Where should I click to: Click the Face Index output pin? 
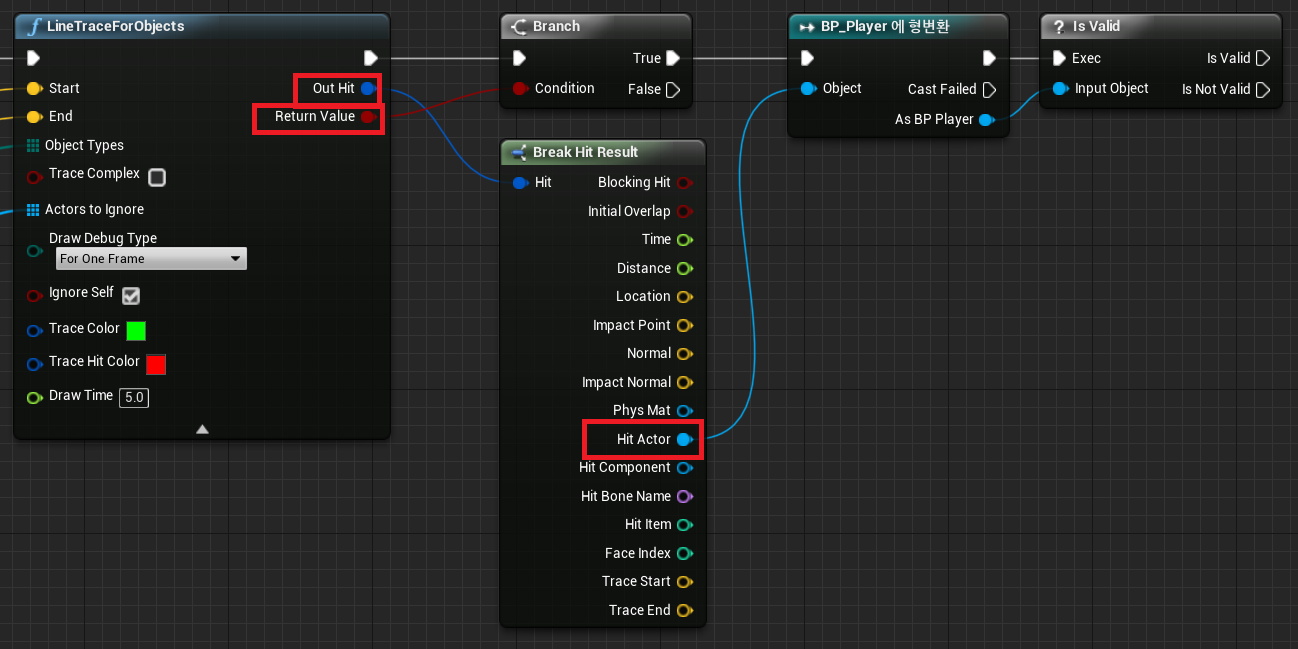685,553
